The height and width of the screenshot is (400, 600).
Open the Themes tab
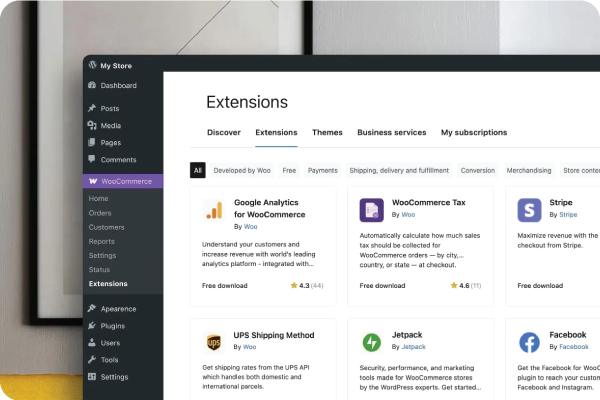pos(327,132)
